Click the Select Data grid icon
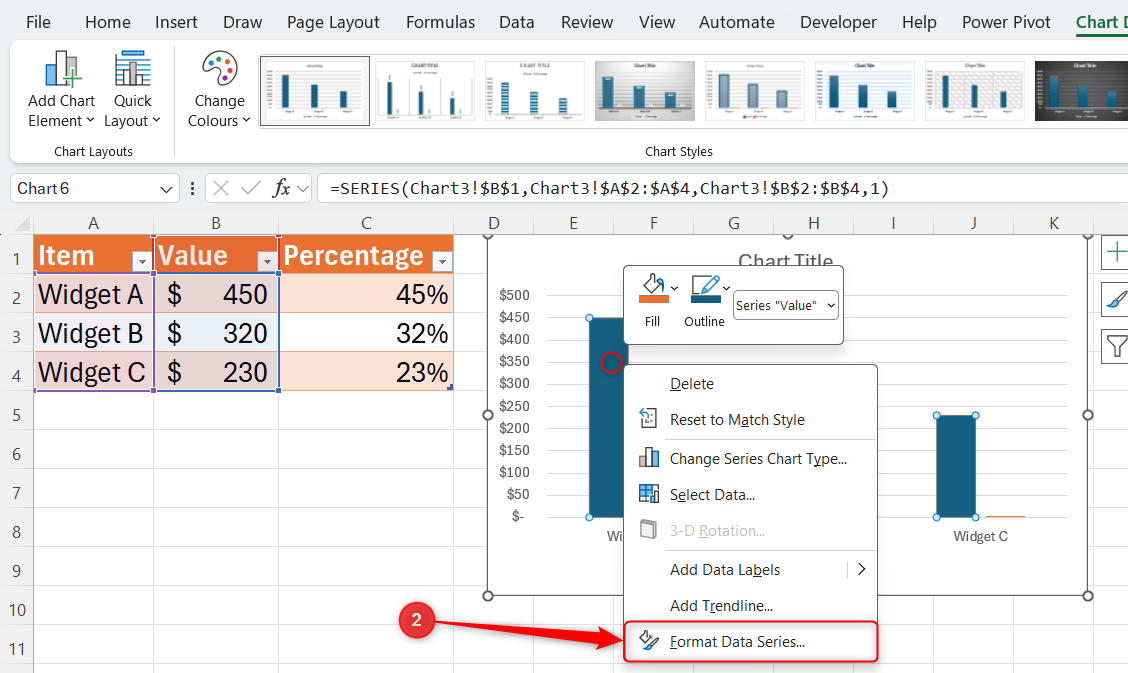Viewport: 1128px width, 673px height. pos(648,494)
